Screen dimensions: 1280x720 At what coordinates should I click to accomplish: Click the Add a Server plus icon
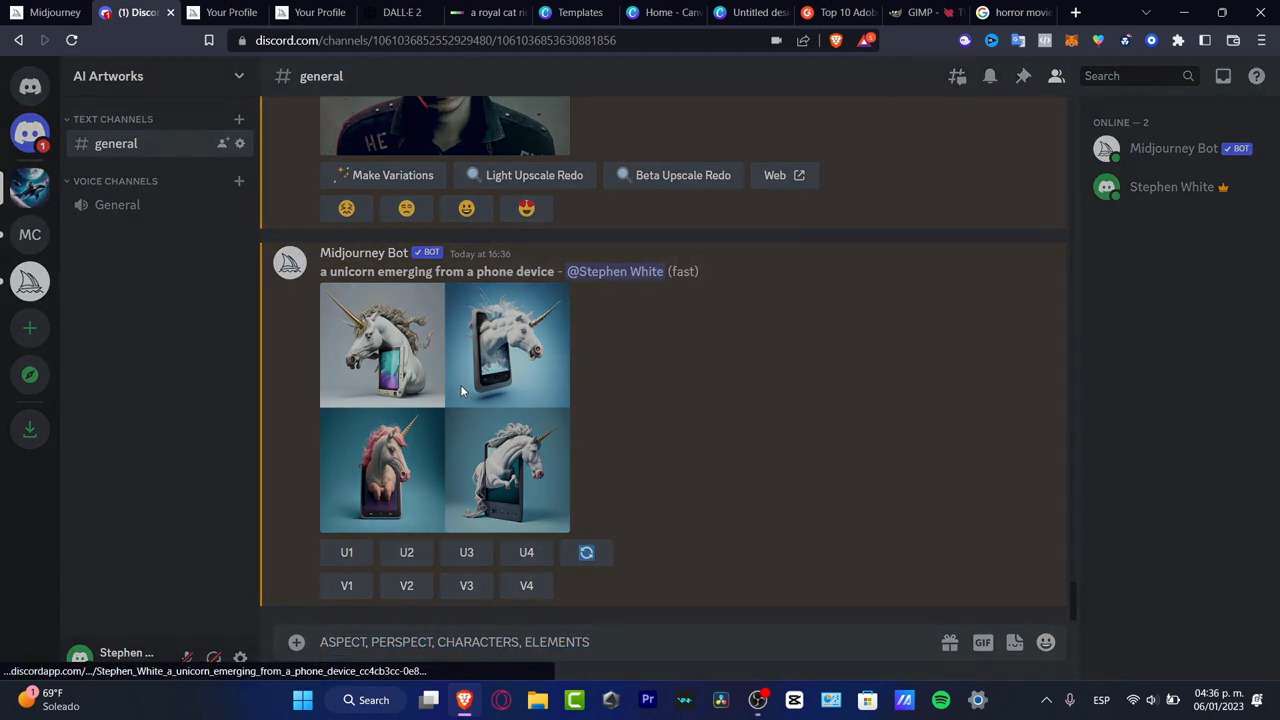pos(30,328)
